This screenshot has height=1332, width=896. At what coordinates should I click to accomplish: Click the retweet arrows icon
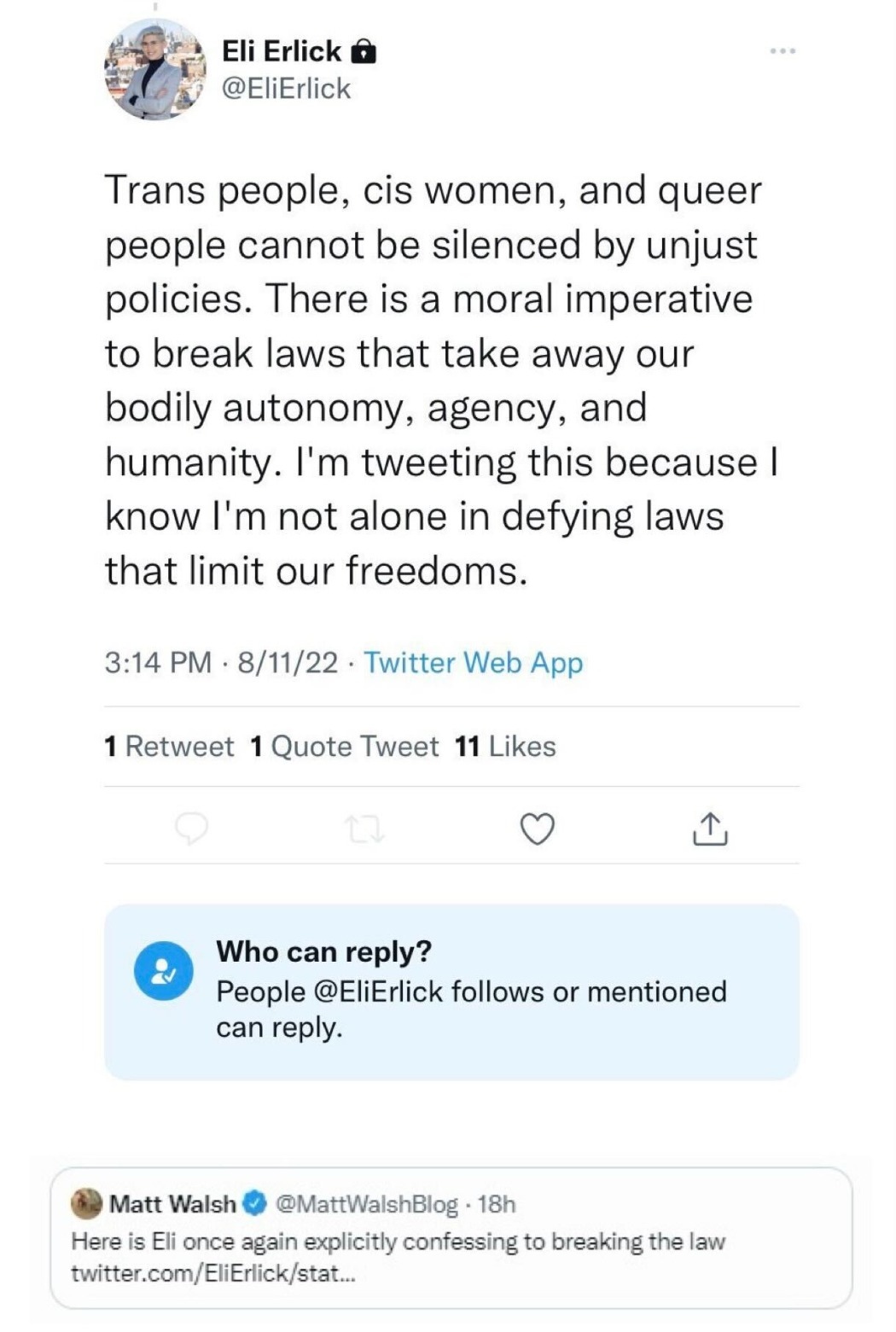[366, 829]
